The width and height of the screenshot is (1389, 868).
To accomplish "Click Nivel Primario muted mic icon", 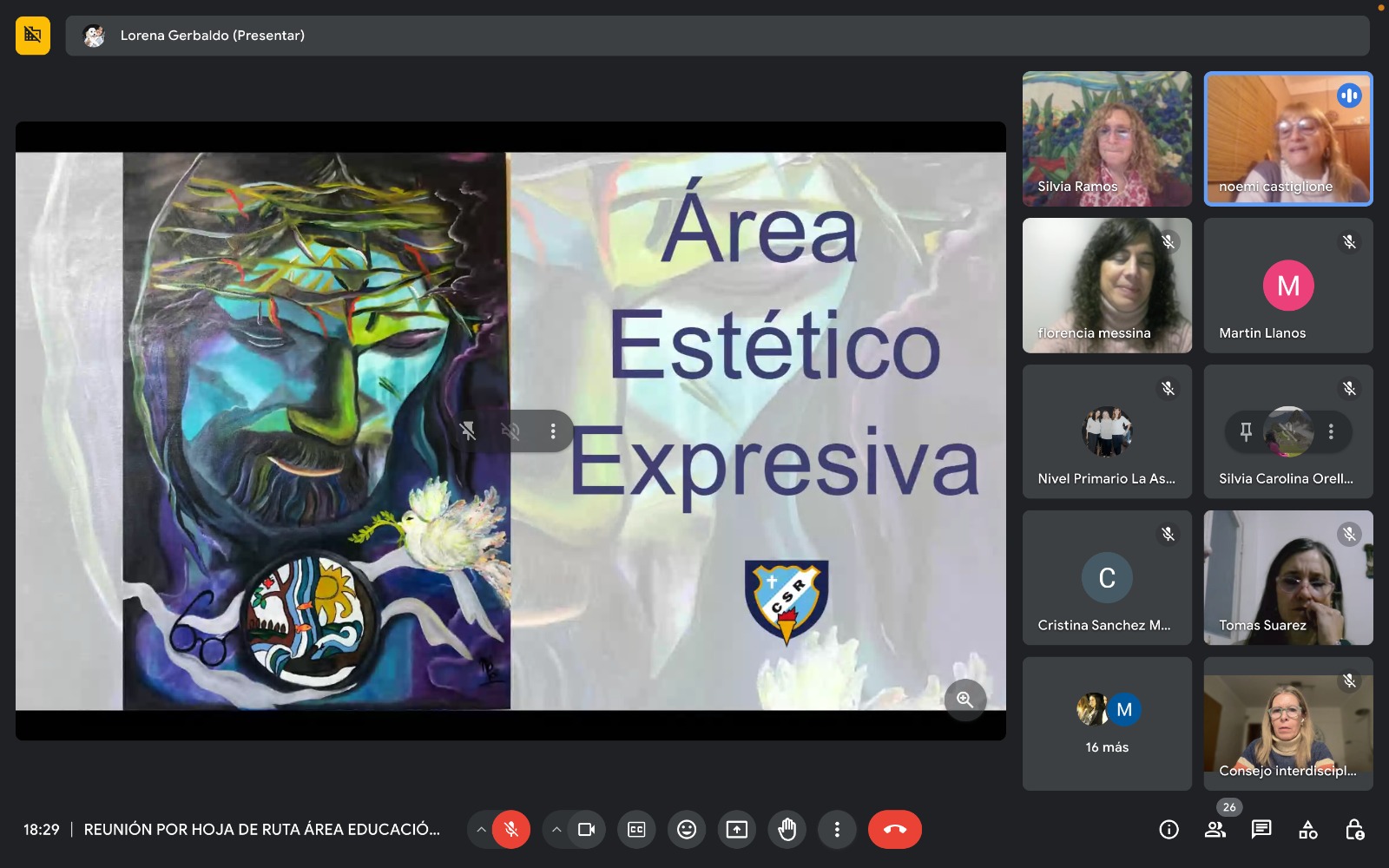I will click(1168, 389).
